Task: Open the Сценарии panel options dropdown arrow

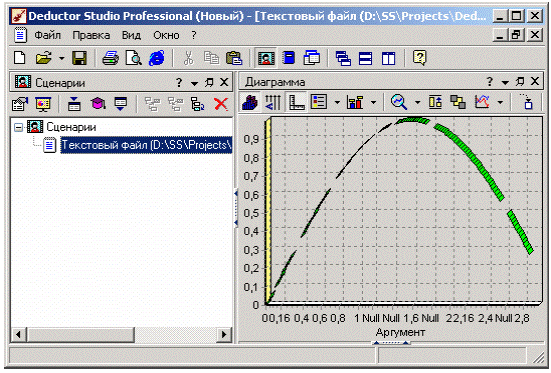Action: pos(194,83)
